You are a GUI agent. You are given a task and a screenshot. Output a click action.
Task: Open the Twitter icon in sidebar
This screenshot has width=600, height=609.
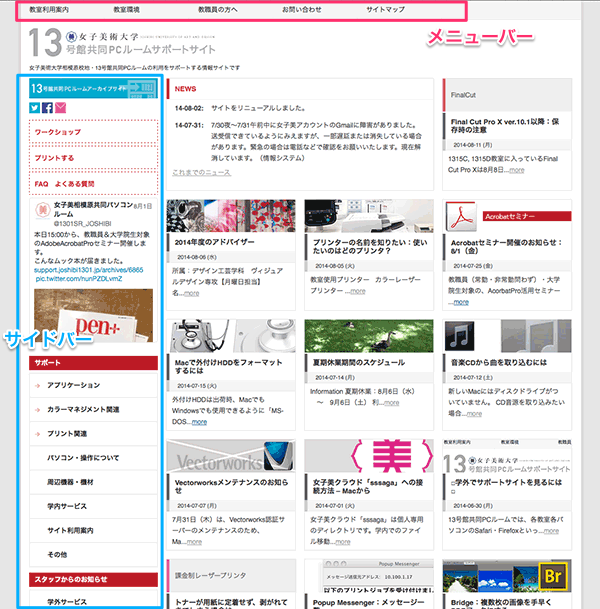[35, 108]
